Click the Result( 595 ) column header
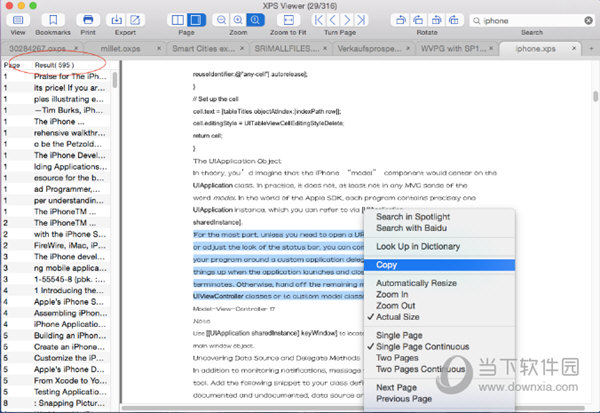The width and height of the screenshot is (600, 413). 54,65
